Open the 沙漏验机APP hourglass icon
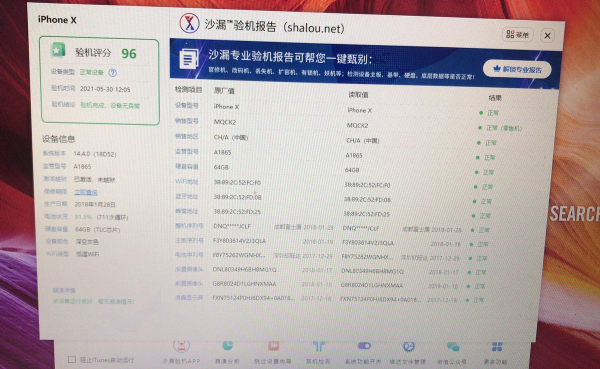The width and height of the screenshot is (600, 369). click(x=181, y=346)
